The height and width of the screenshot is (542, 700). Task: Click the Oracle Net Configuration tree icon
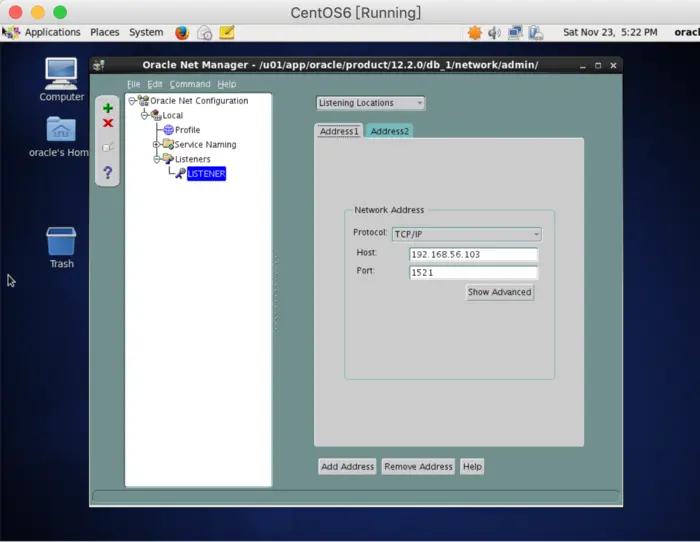(x=143, y=101)
